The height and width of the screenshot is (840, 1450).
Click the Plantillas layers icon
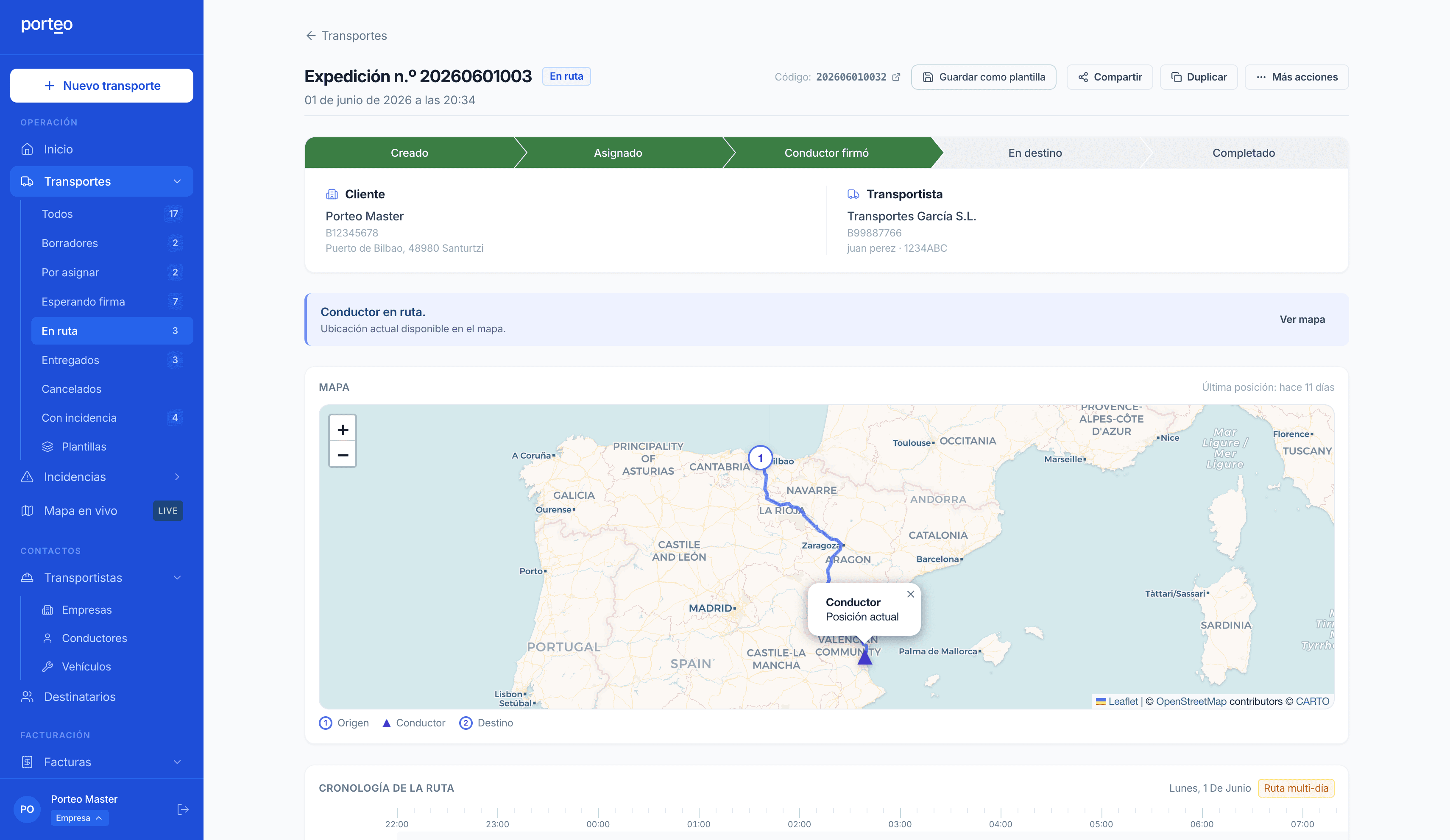coord(48,446)
